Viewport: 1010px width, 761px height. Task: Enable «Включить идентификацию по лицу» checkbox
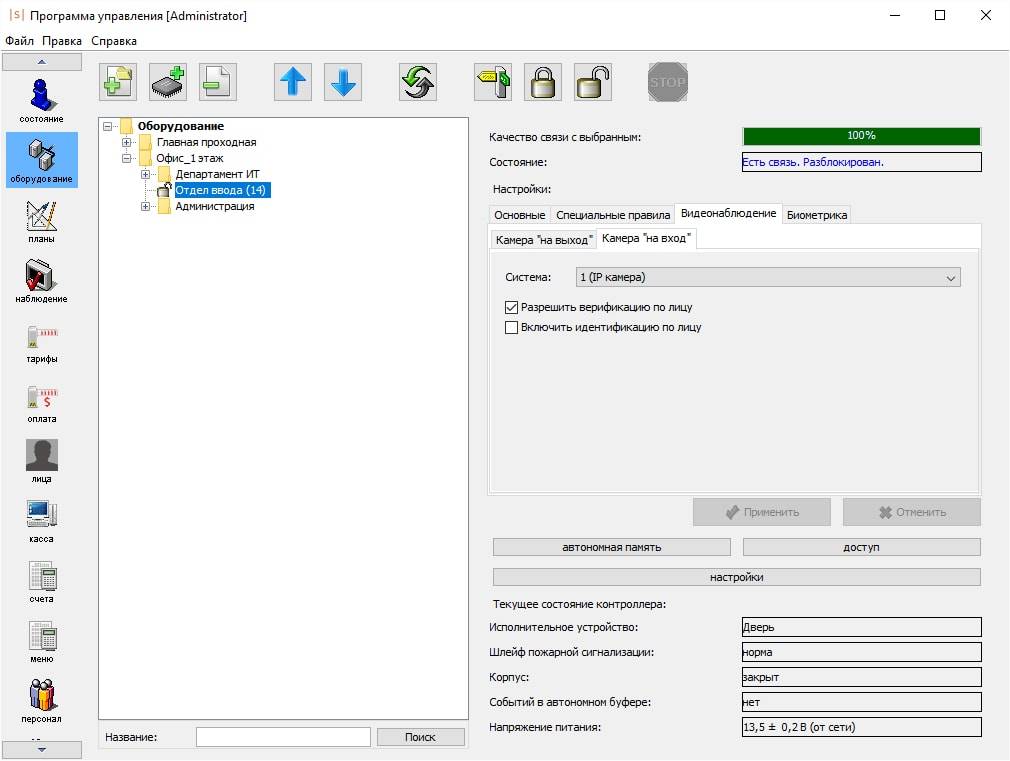[512, 327]
